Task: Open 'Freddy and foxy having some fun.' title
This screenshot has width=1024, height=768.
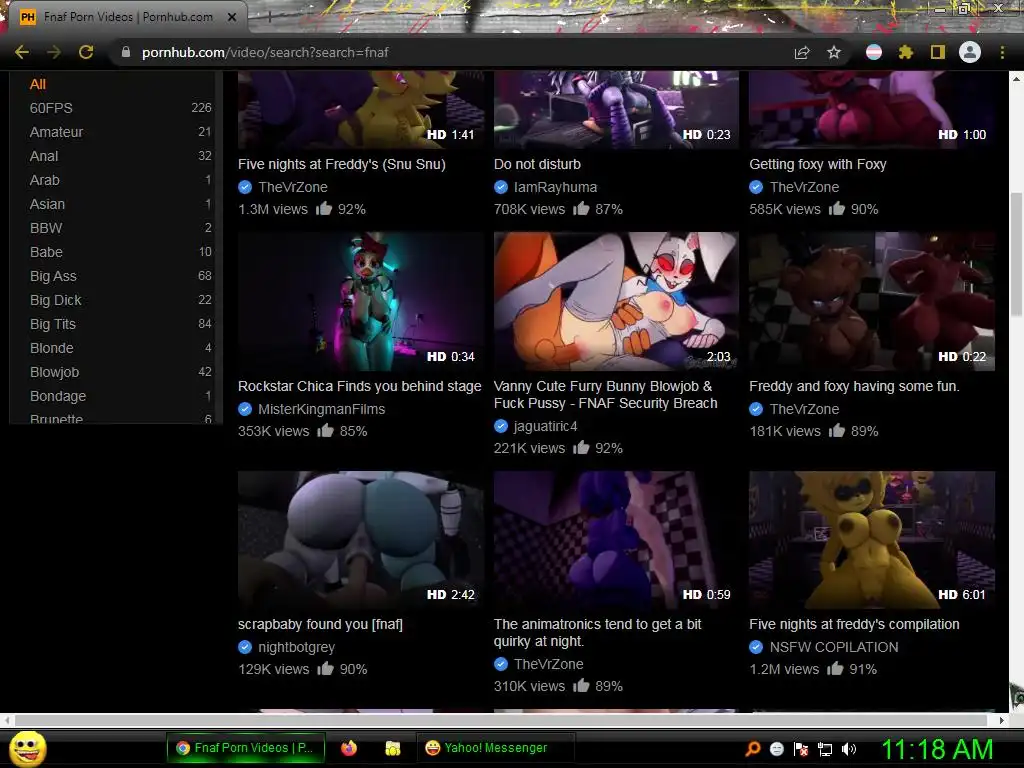Action: pyautogui.click(x=854, y=387)
